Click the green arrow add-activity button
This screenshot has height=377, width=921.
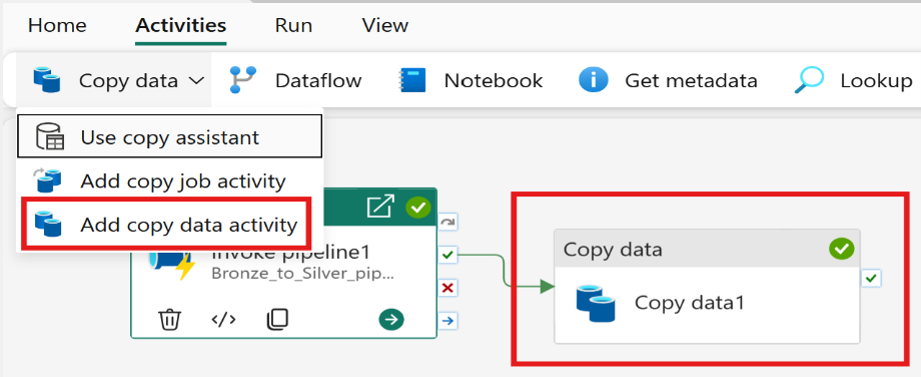click(392, 319)
